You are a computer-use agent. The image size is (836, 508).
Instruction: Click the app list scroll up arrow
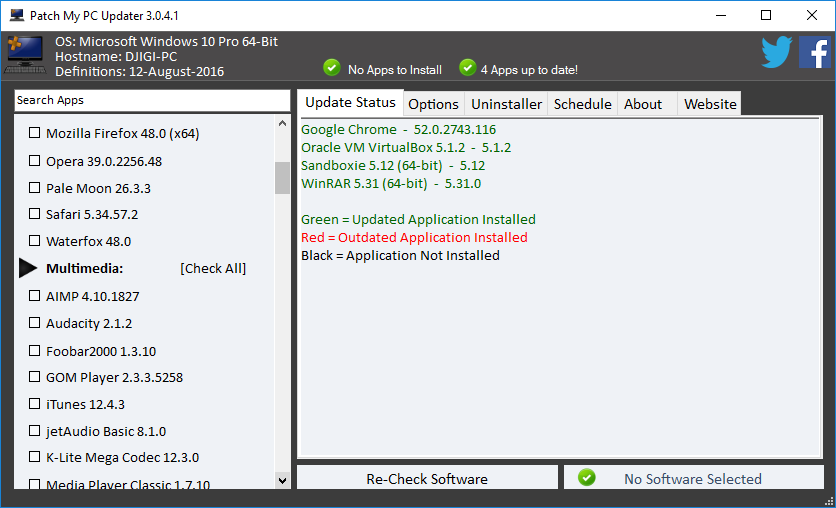point(283,123)
